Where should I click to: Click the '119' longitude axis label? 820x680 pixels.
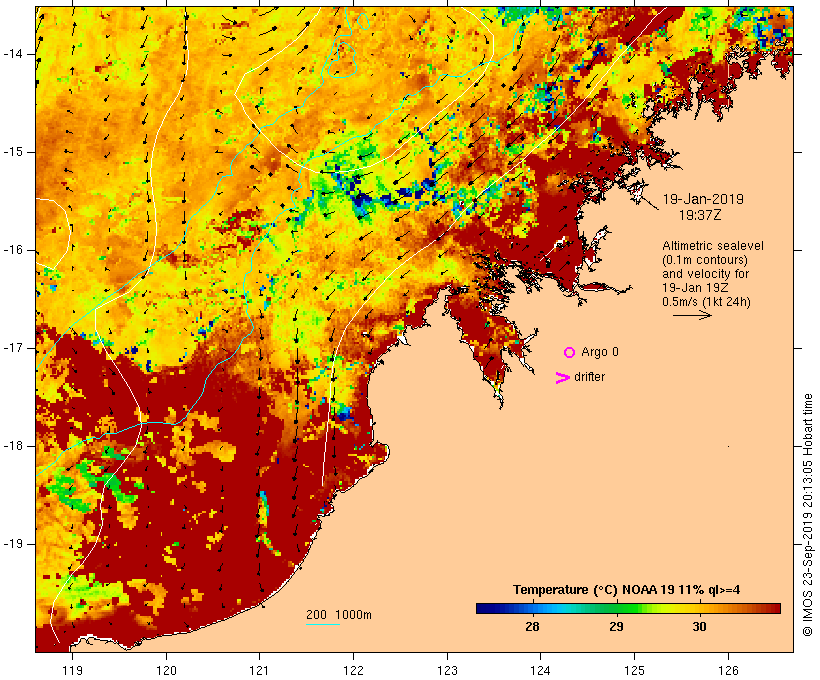pos(72,670)
